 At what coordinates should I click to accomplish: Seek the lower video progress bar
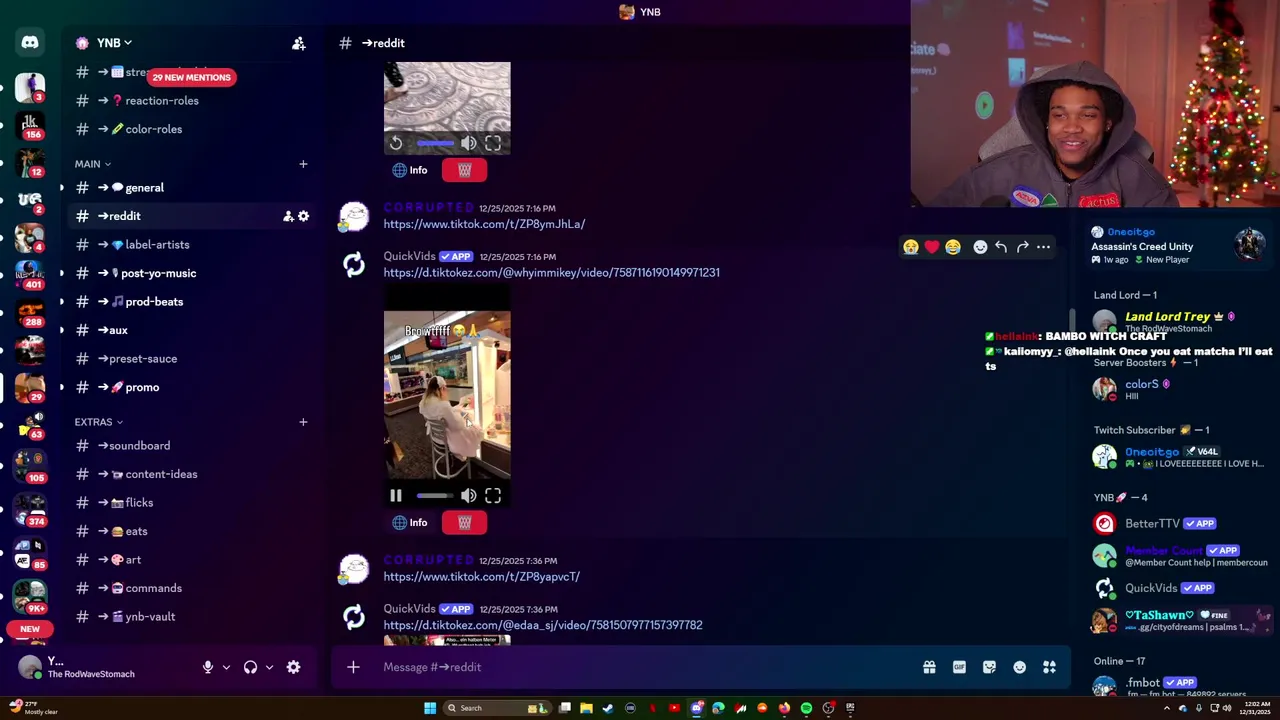click(x=434, y=496)
